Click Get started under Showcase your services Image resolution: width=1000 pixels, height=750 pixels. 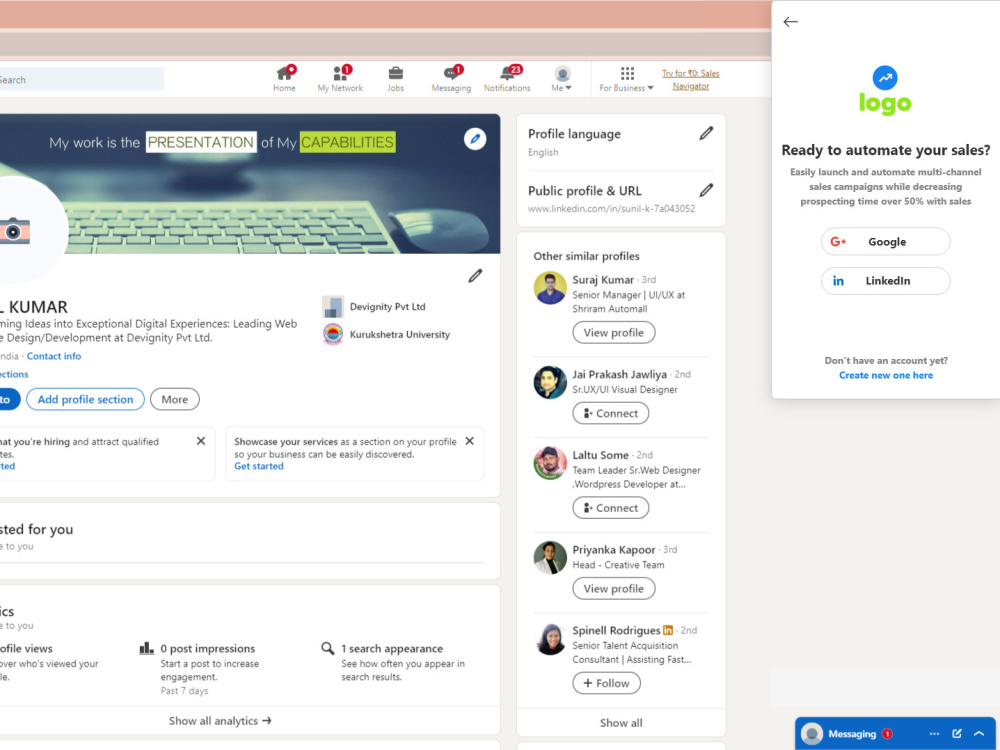[x=258, y=466]
